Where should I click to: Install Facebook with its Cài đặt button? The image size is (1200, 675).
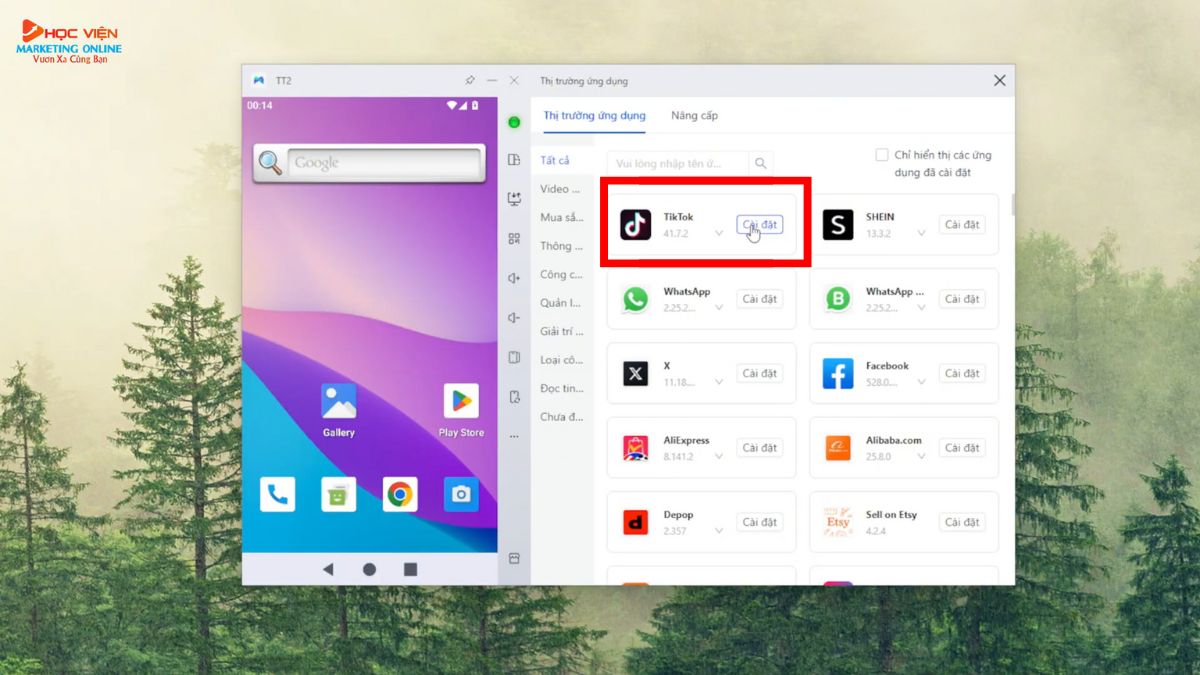coord(962,373)
